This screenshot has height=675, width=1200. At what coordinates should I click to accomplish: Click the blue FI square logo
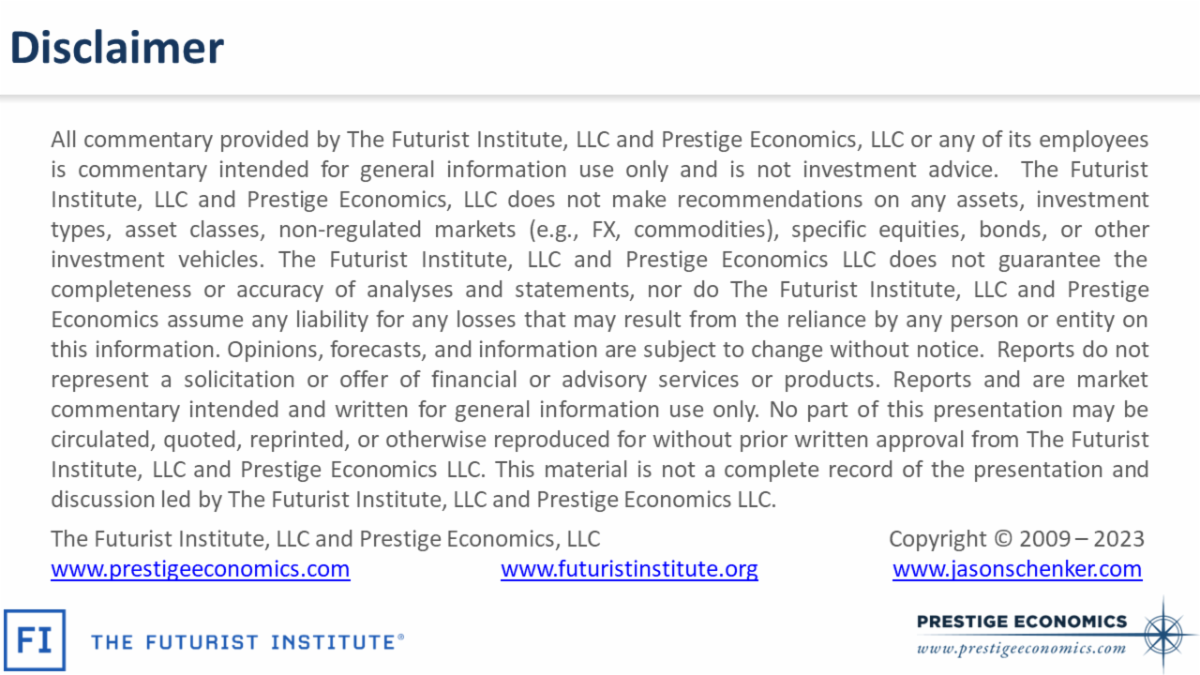coord(35,640)
